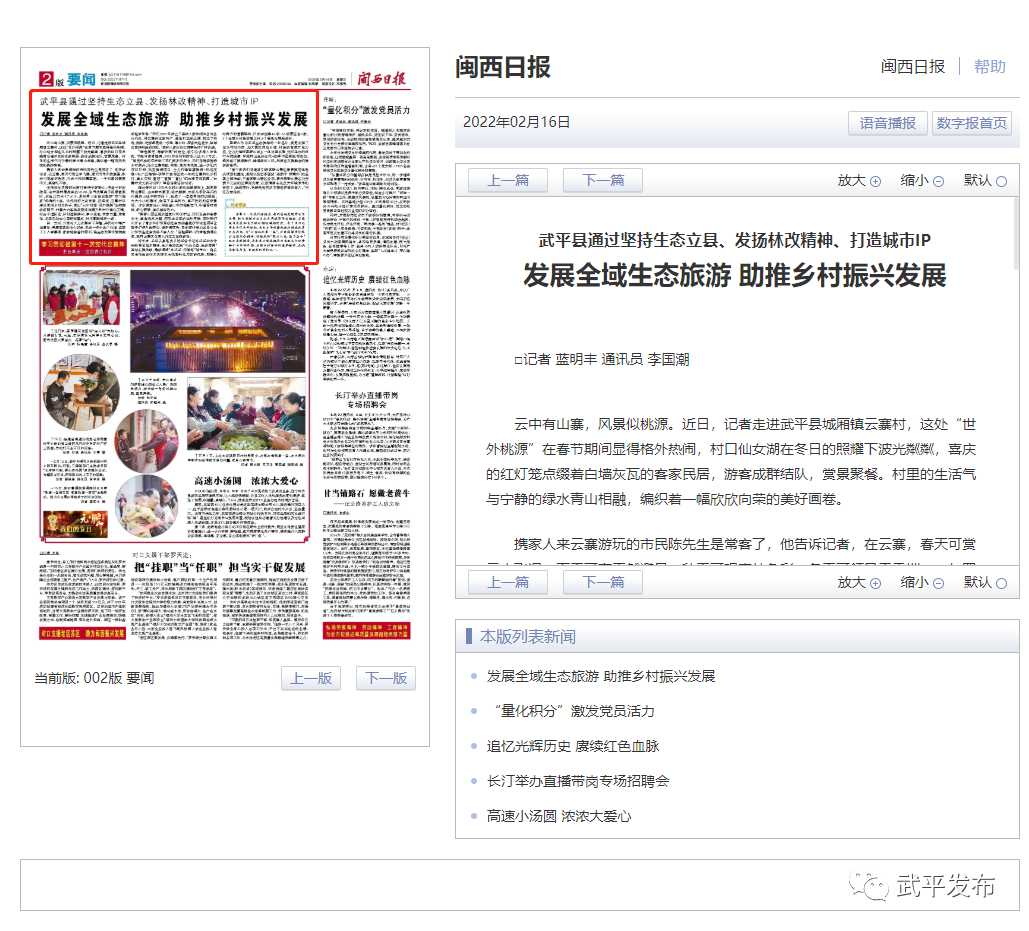Viewport: 1029px width, 931px height.
Task: Click 长汀举办直播带岗 article on newspaper page
Action: point(366,438)
